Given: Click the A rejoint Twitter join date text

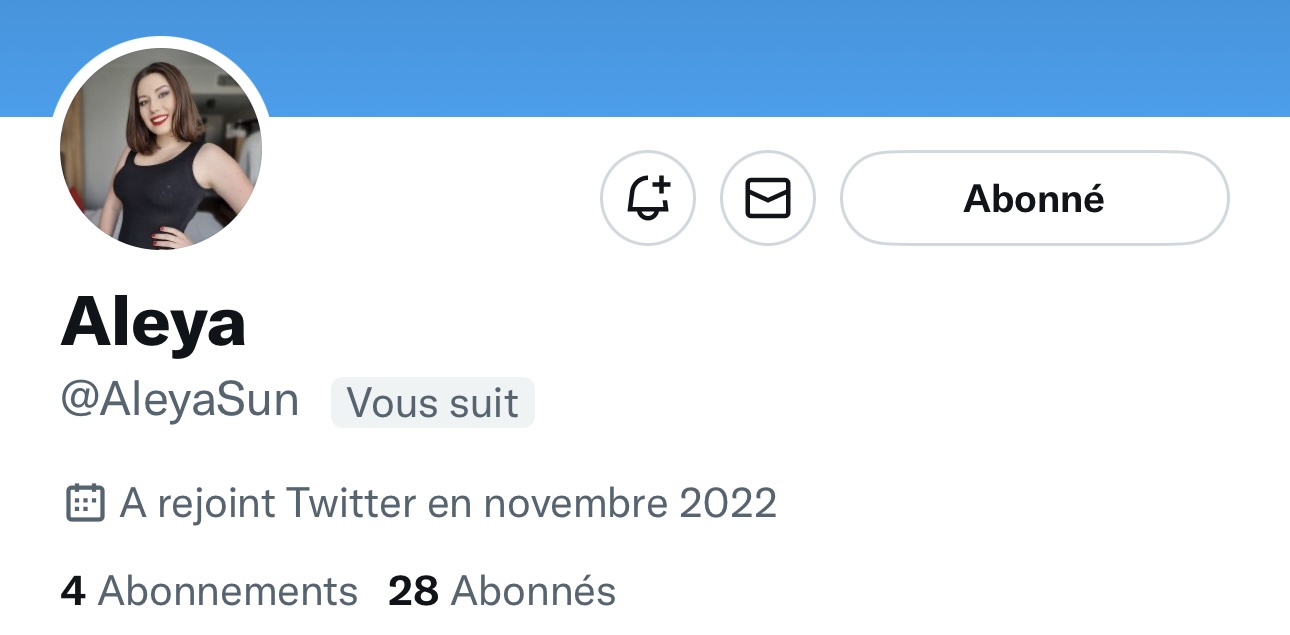Looking at the screenshot, I should pyautogui.click(x=448, y=502).
